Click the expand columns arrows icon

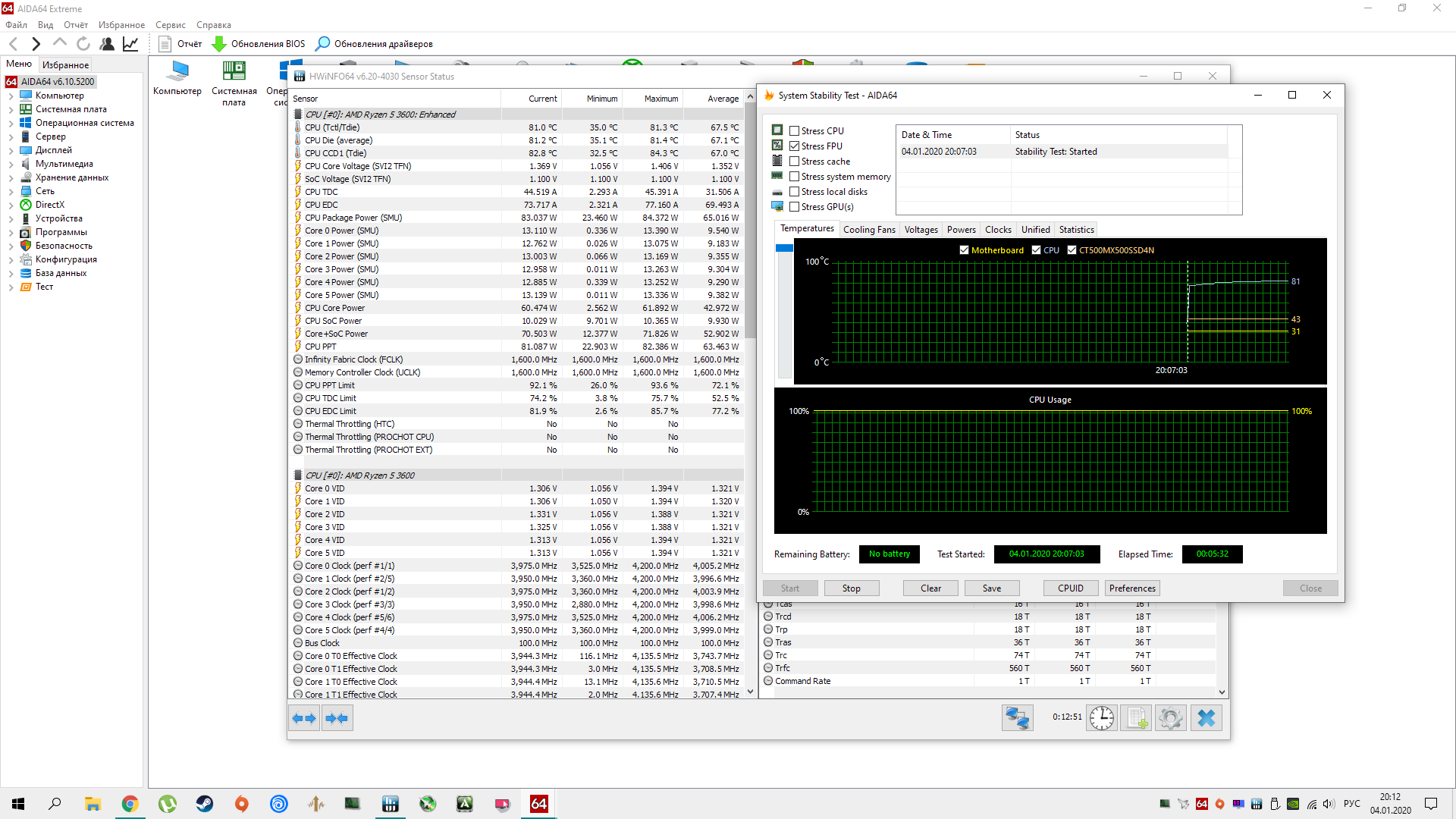tap(304, 717)
